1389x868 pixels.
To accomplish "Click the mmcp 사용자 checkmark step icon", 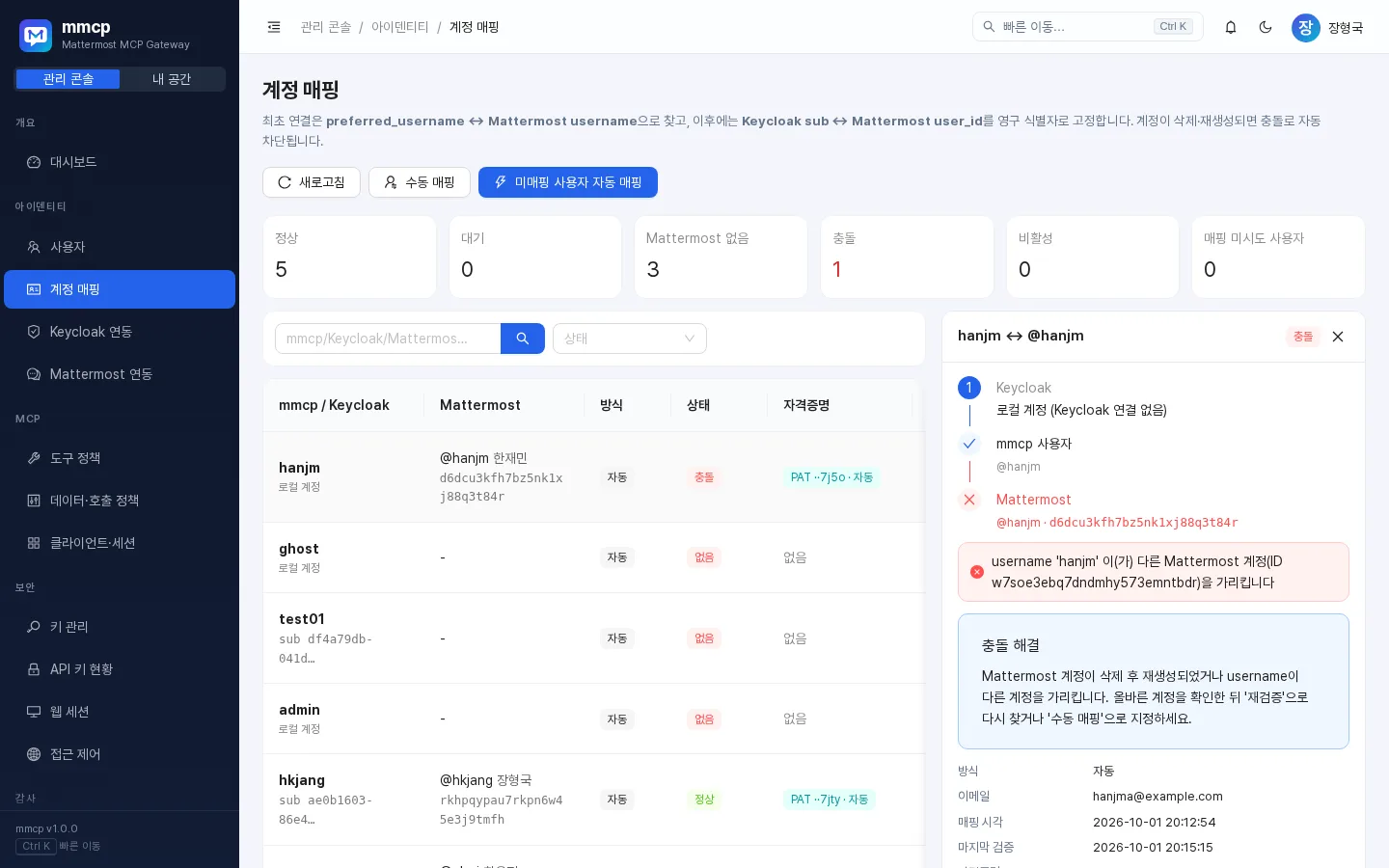I will [x=969, y=444].
